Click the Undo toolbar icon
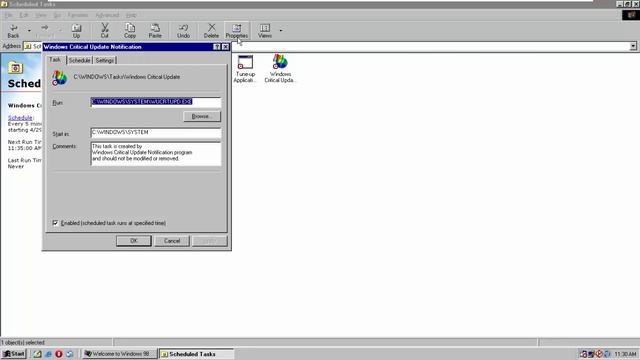Viewport: 640px width, 360px height. tap(183, 31)
